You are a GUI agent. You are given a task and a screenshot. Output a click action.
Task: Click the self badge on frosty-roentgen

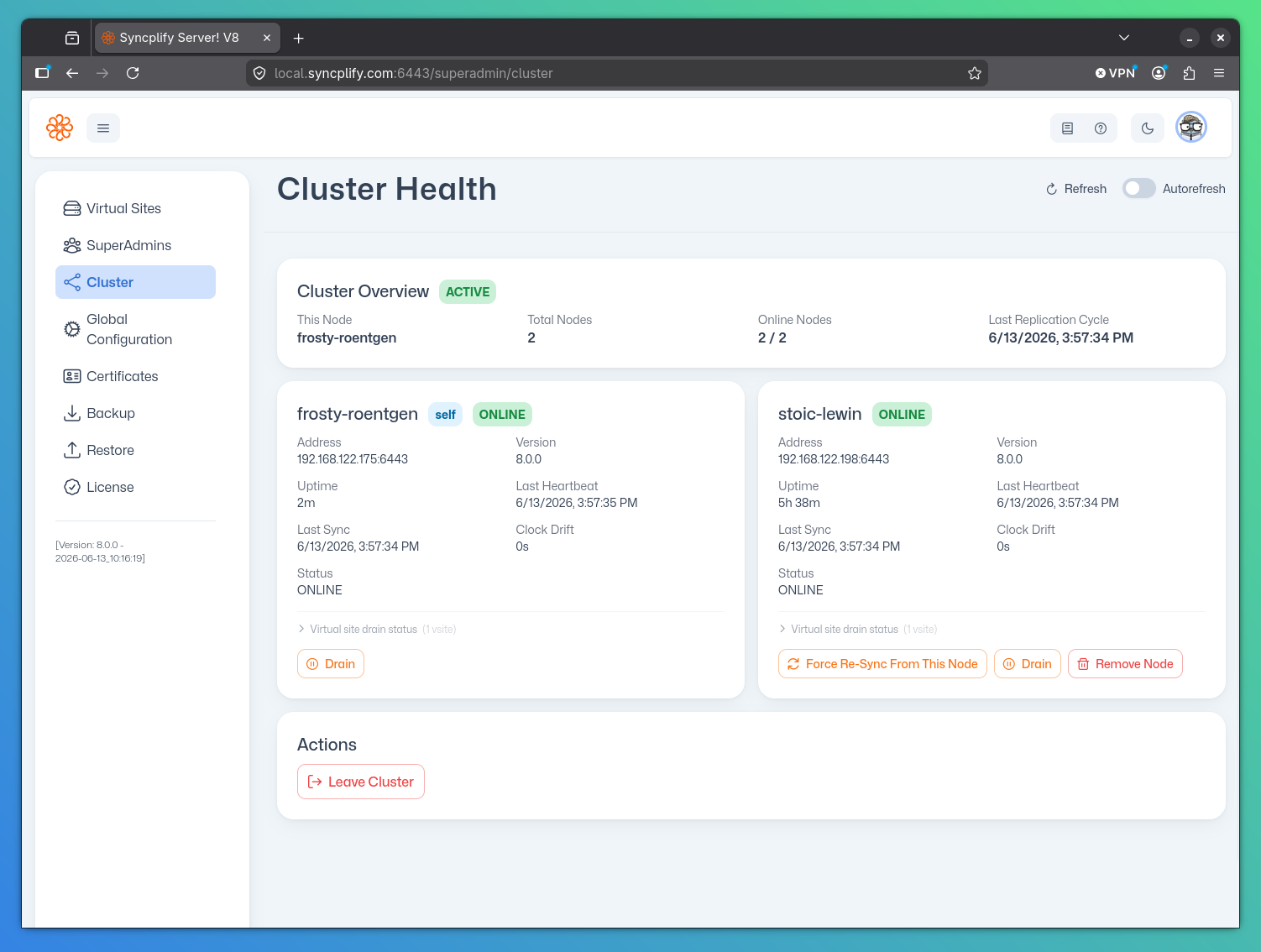445,415
